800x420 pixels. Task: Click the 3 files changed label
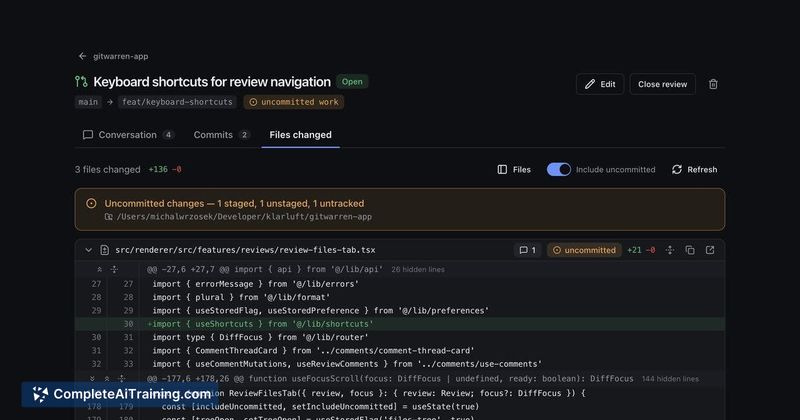pos(108,169)
